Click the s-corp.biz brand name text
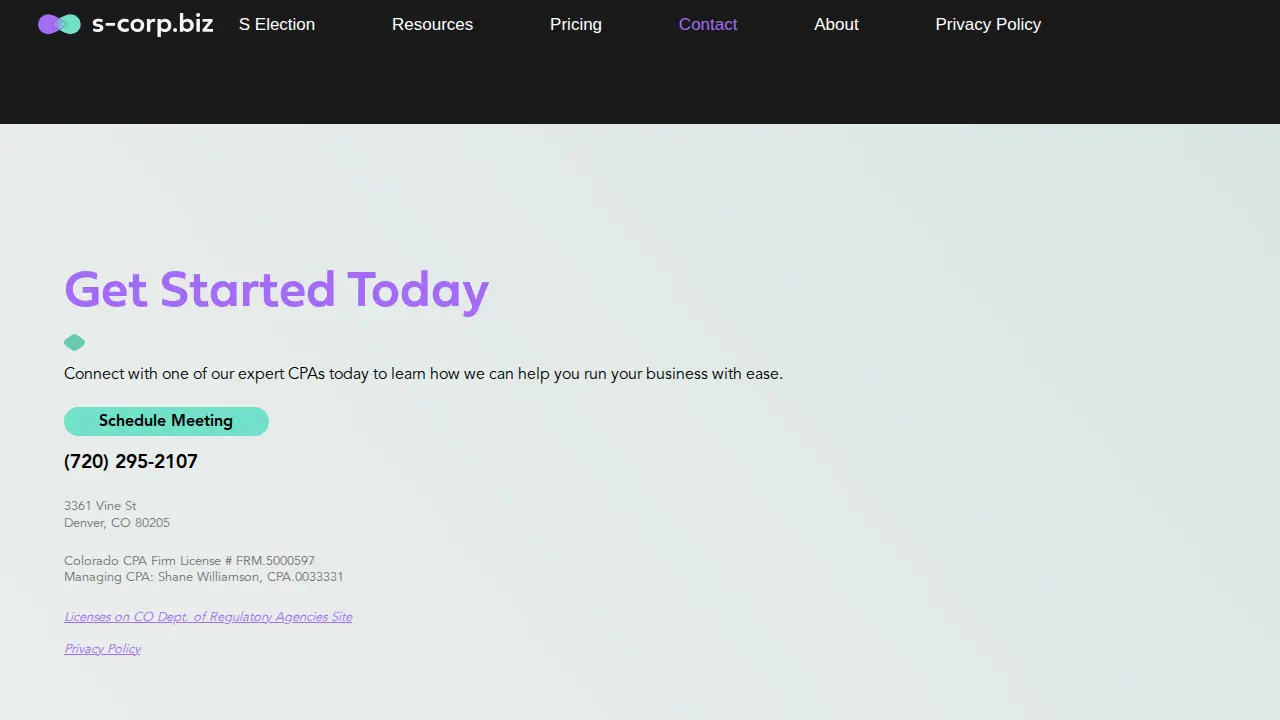 tap(153, 24)
